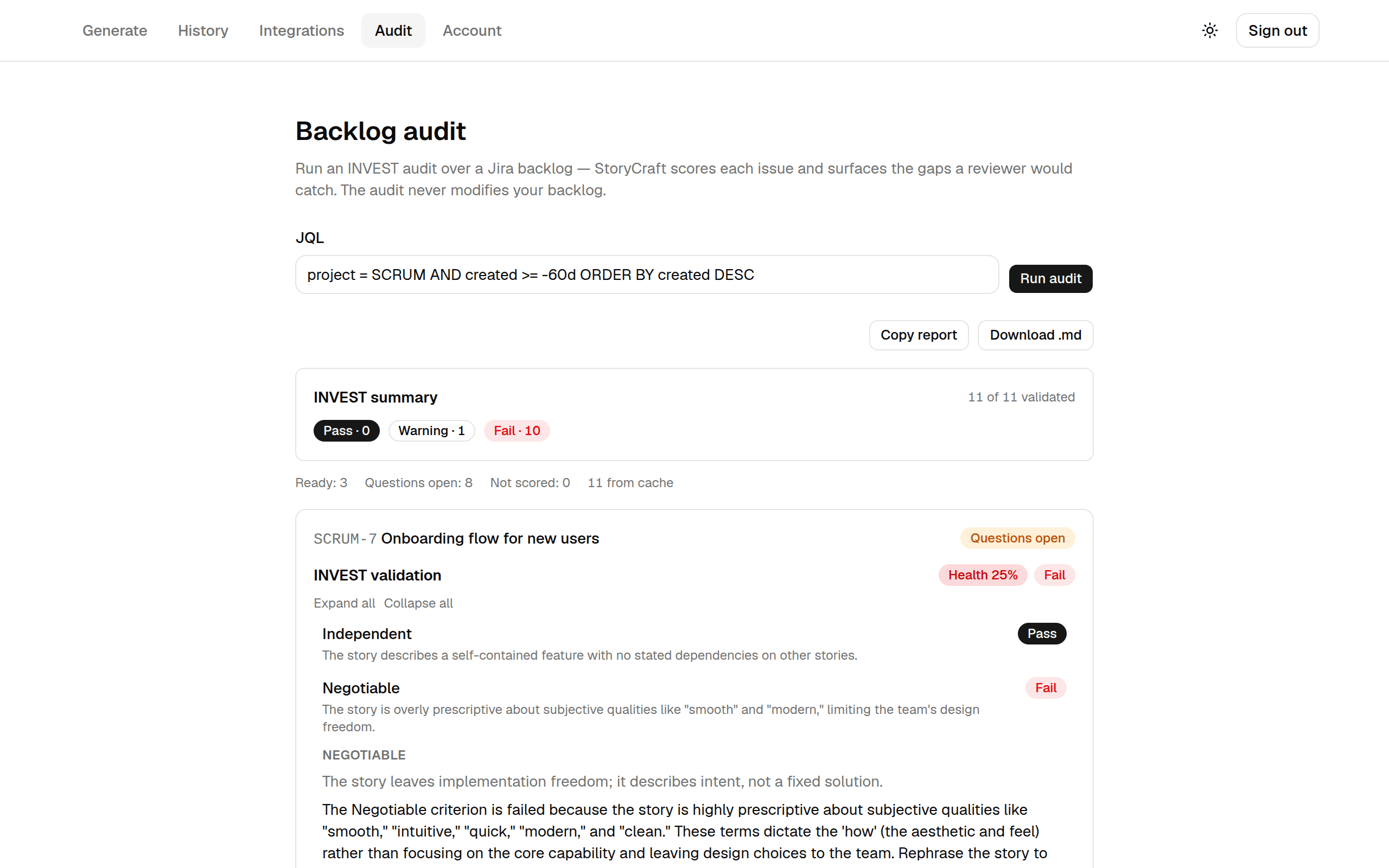Collapse all INVEST criteria

tap(418, 603)
